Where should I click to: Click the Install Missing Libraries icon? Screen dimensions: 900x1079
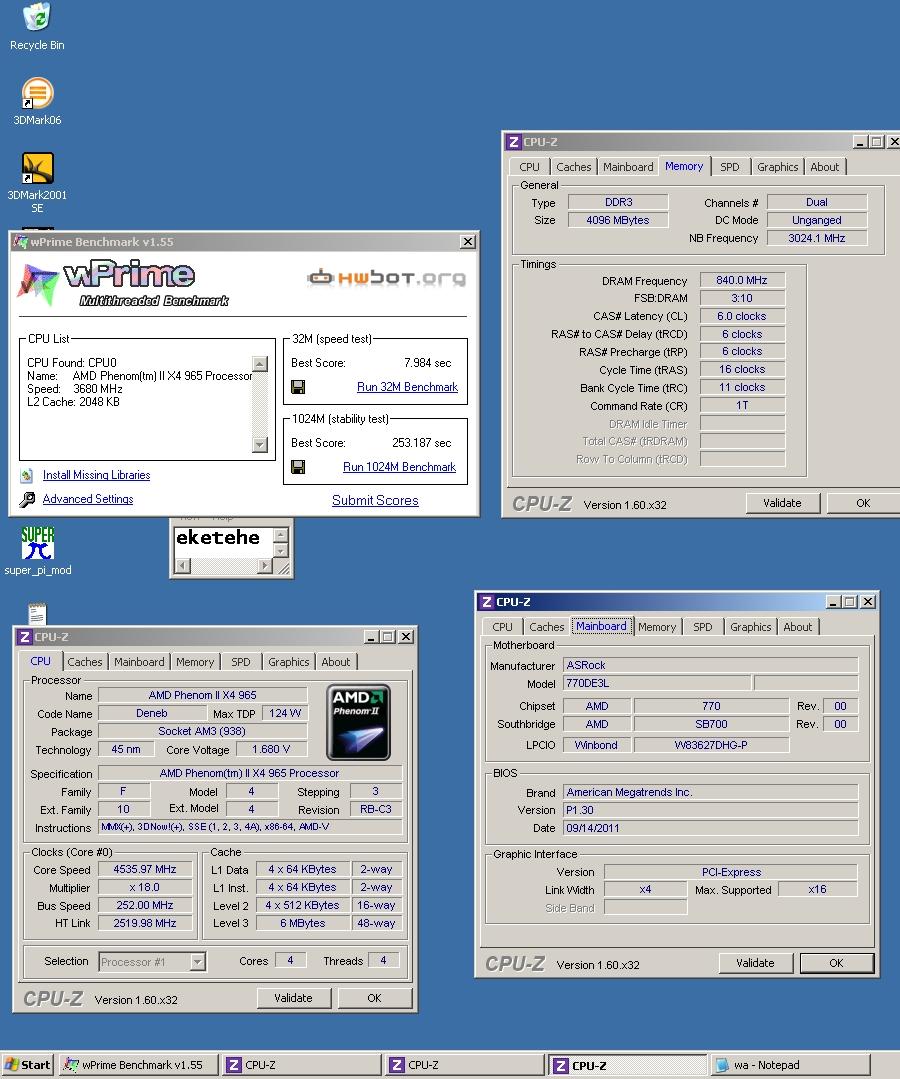[27, 476]
